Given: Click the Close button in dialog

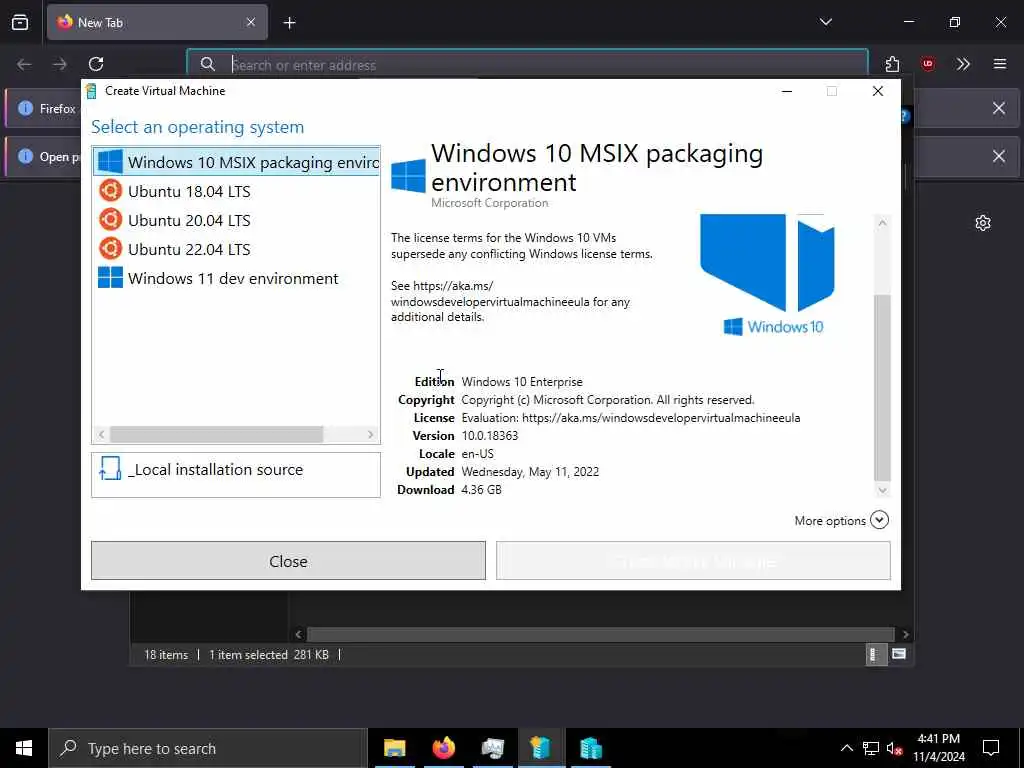Looking at the screenshot, I should (x=288, y=560).
